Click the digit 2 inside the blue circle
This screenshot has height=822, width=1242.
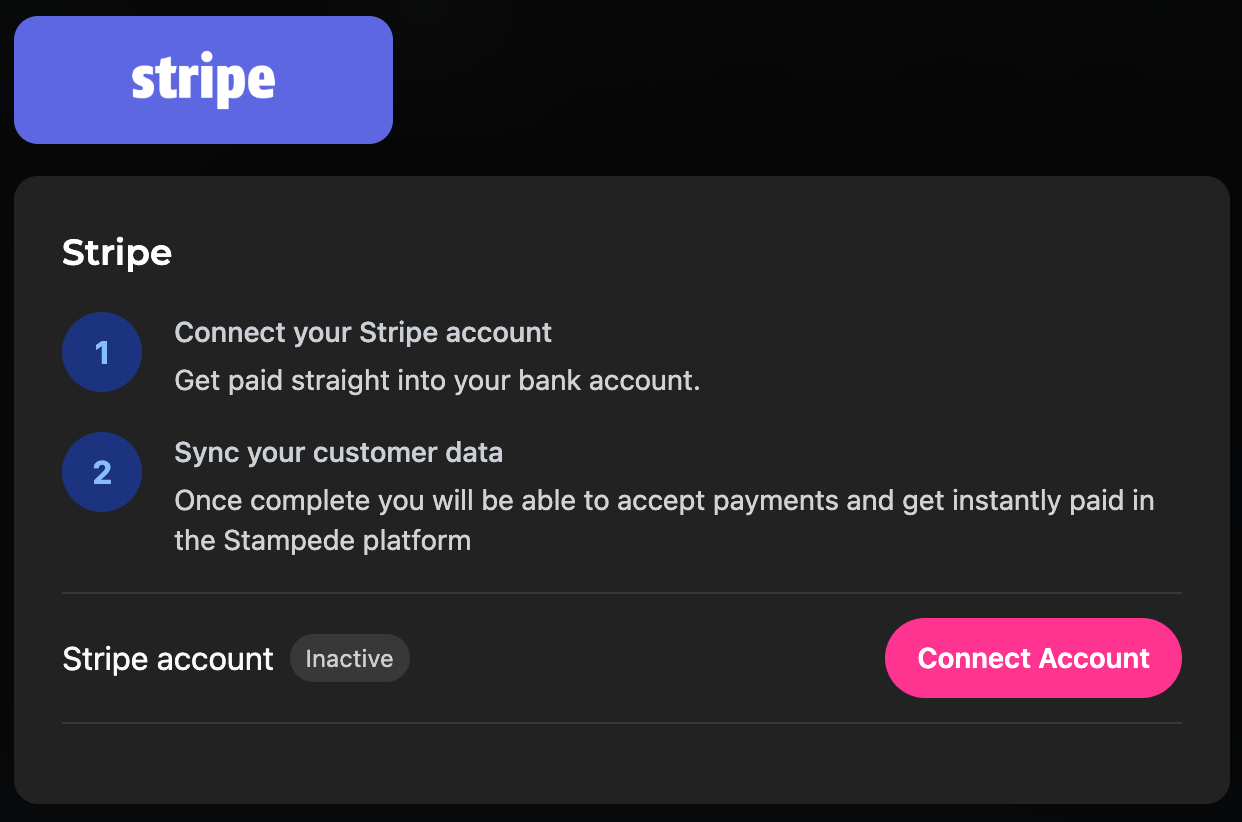[x=102, y=473]
